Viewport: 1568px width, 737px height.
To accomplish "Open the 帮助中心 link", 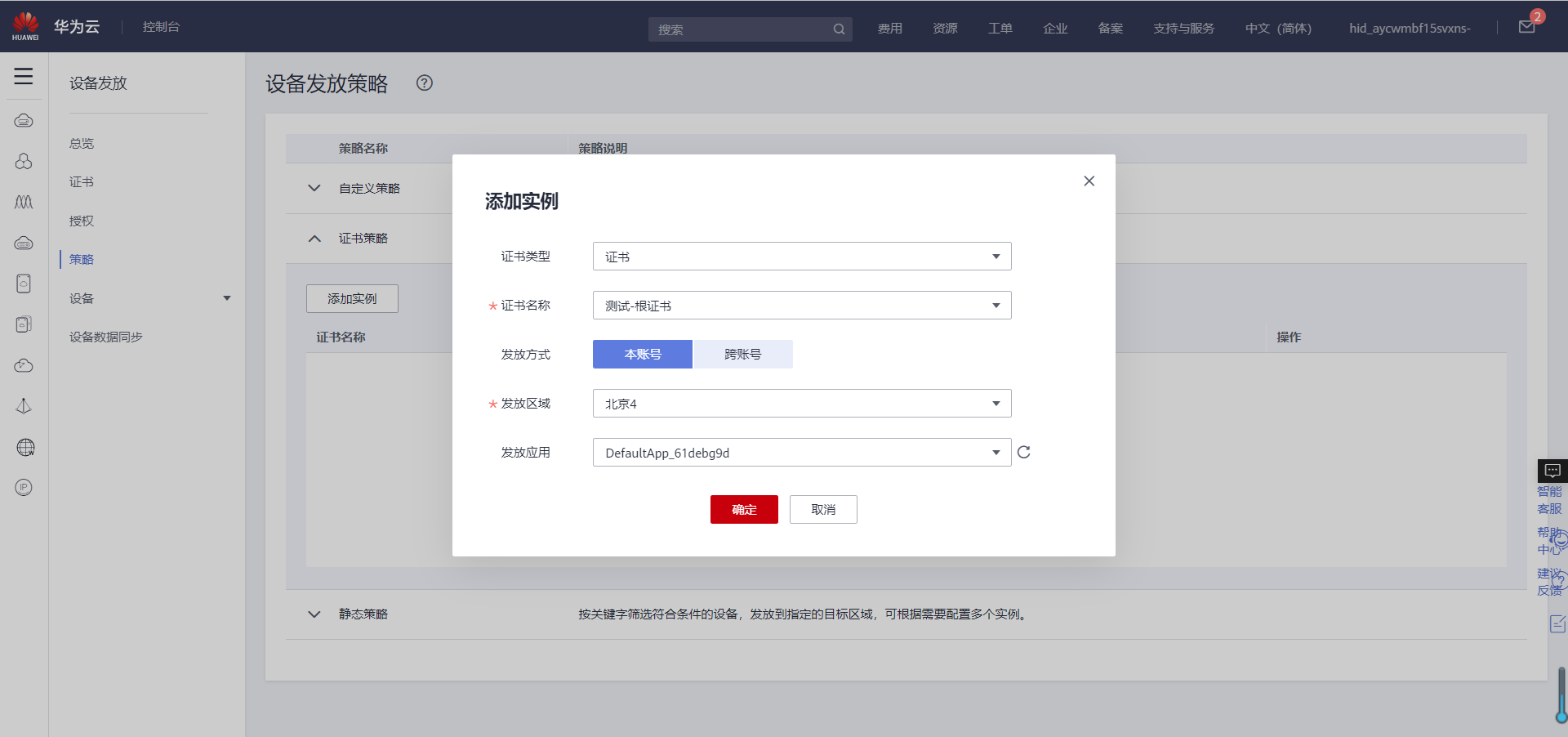I will pyautogui.click(x=1550, y=540).
